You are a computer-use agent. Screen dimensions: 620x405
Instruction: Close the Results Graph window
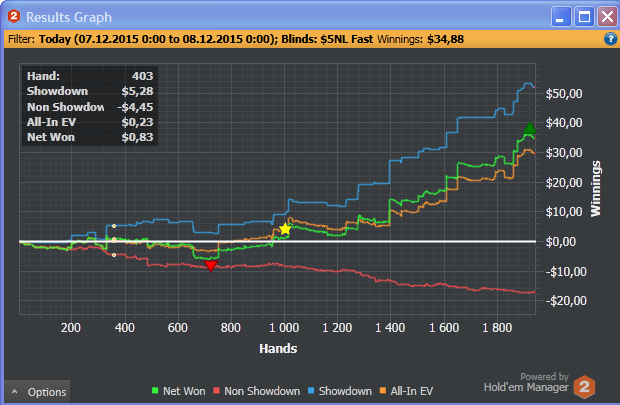pos(607,17)
